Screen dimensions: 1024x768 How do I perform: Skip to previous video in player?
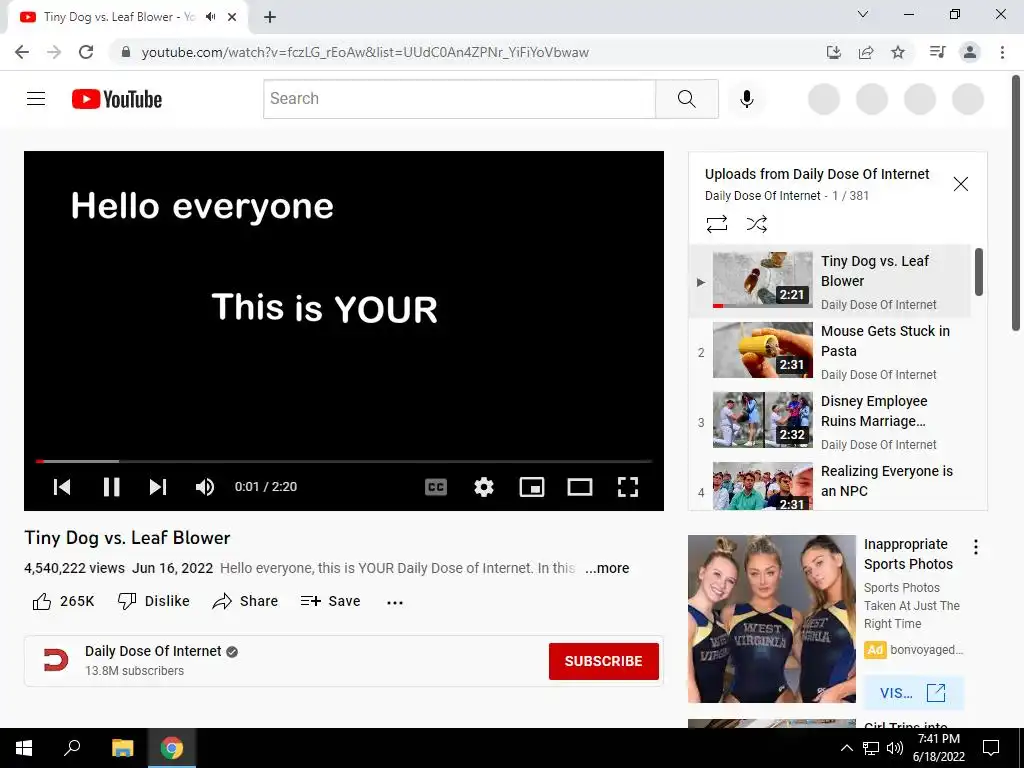point(62,487)
